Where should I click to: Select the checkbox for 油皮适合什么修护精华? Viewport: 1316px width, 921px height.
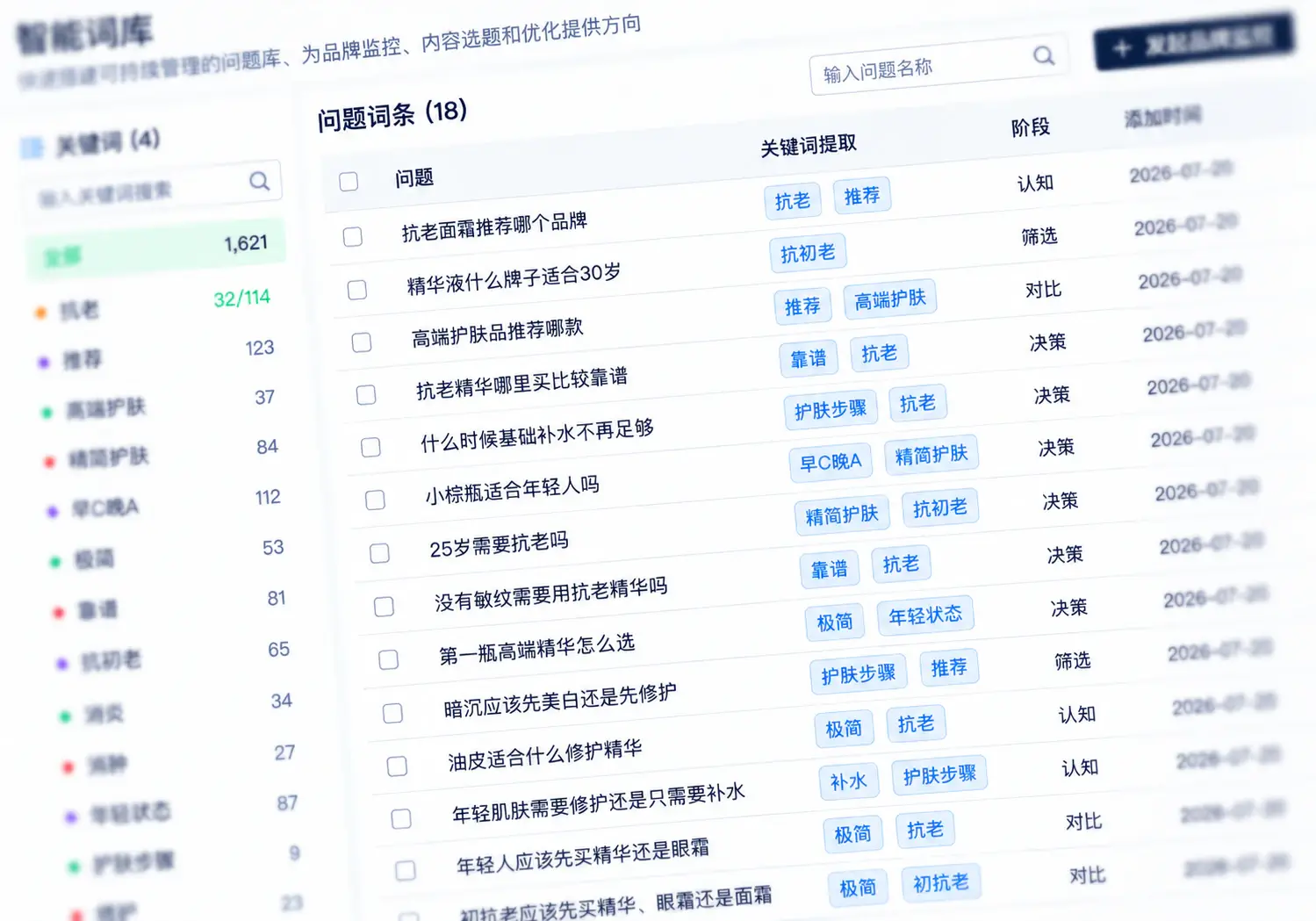pyautogui.click(x=397, y=766)
